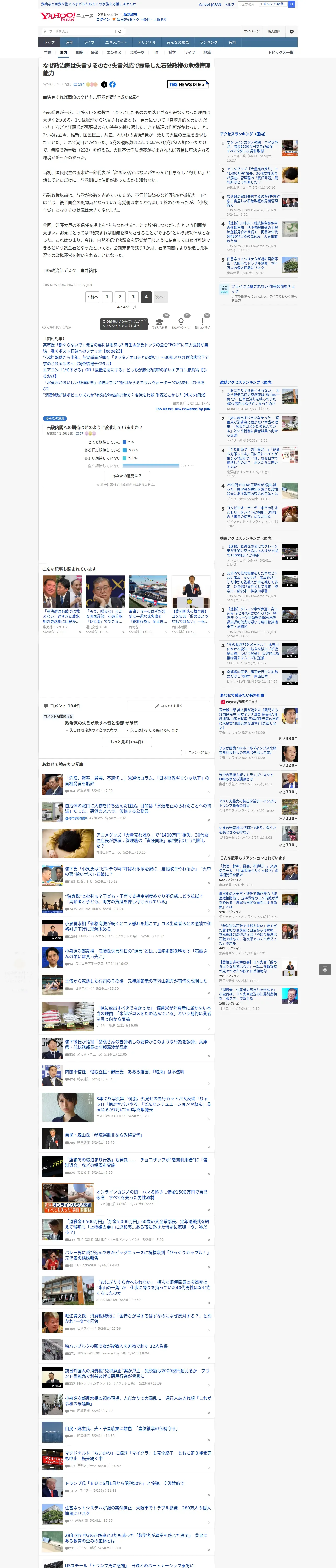Open the トピックス一覧 link
Image resolution: width=336 pixels, height=1568 pixels.
[x=281, y=52]
